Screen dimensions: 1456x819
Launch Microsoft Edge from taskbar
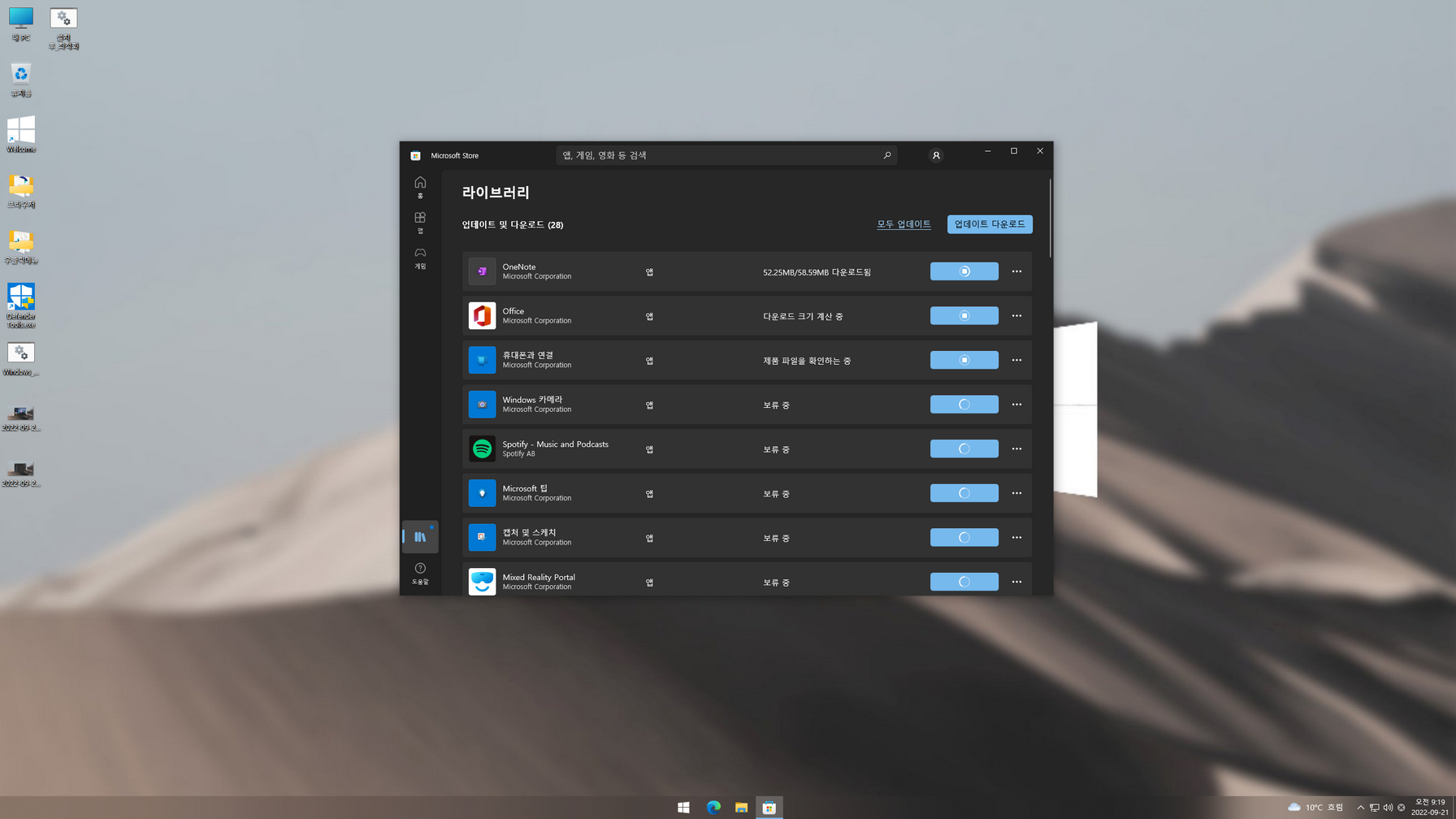pyautogui.click(x=713, y=807)
